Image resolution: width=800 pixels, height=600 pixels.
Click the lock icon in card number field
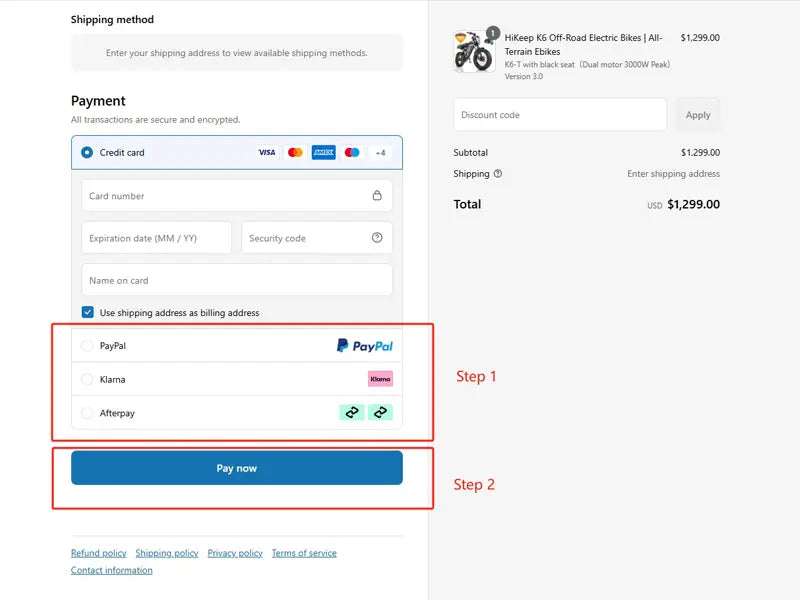click(377, 196)
